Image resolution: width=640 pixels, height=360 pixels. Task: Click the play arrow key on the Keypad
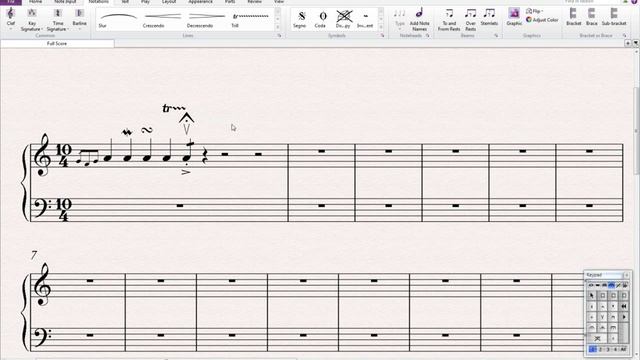(x=624, y=317)
